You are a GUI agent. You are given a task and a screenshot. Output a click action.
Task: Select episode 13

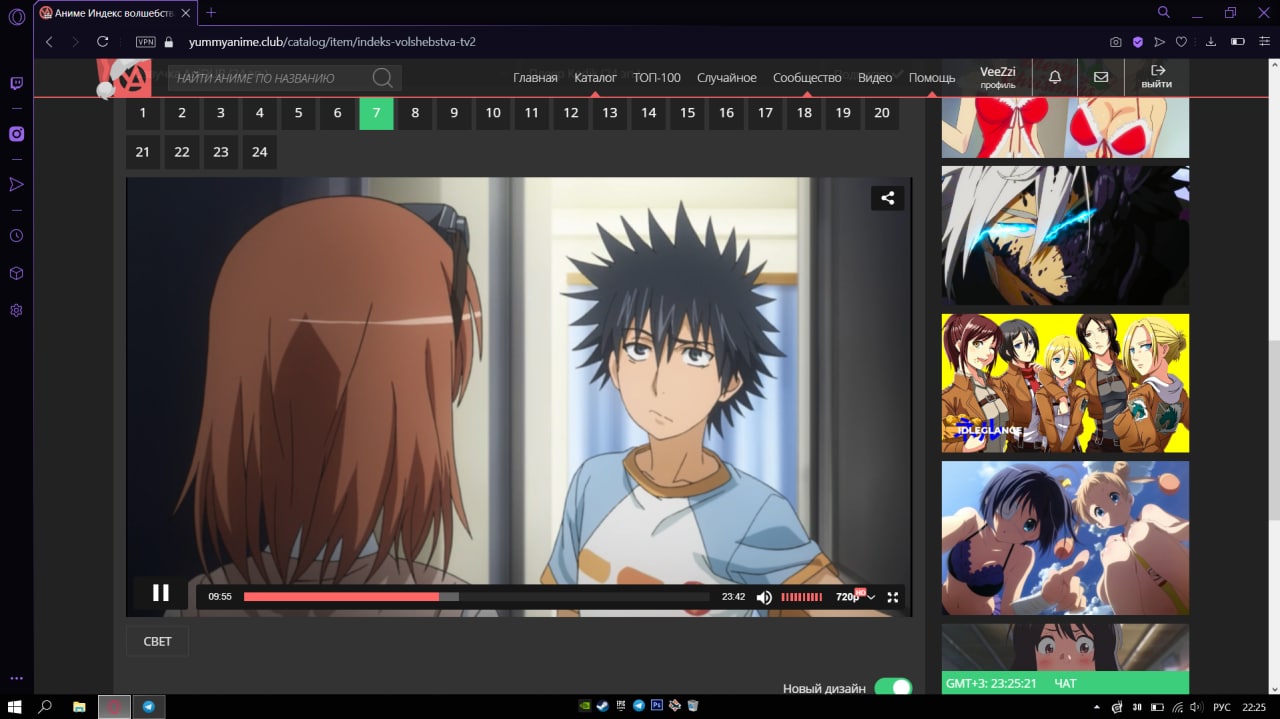[x=610, y=113]
